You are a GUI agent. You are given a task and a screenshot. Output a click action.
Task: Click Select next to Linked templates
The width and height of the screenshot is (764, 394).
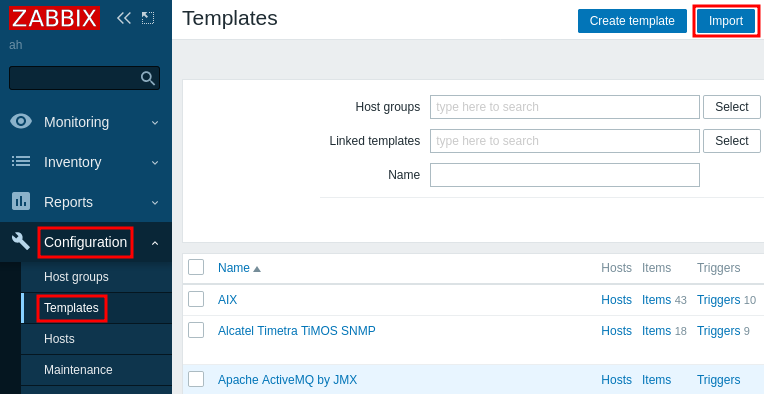[731, 141]
